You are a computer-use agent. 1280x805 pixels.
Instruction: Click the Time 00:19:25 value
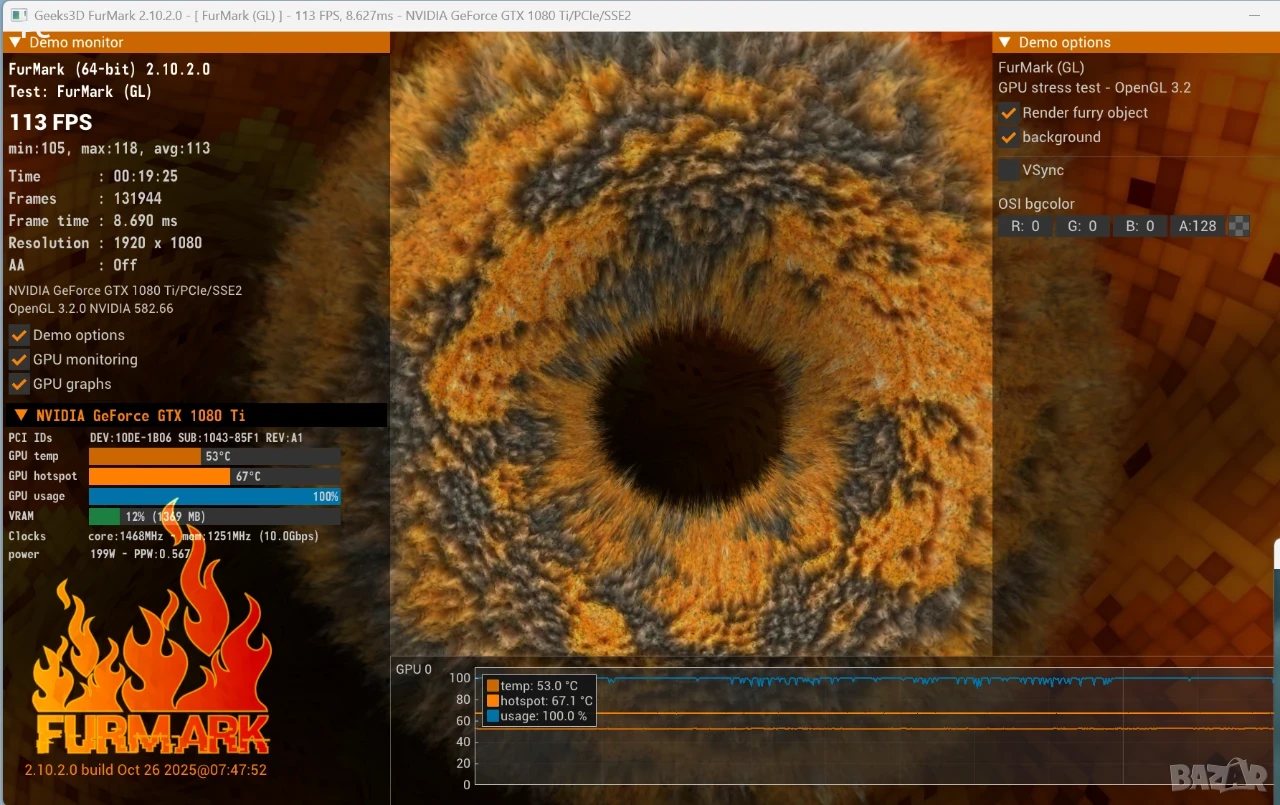point(146,176)
